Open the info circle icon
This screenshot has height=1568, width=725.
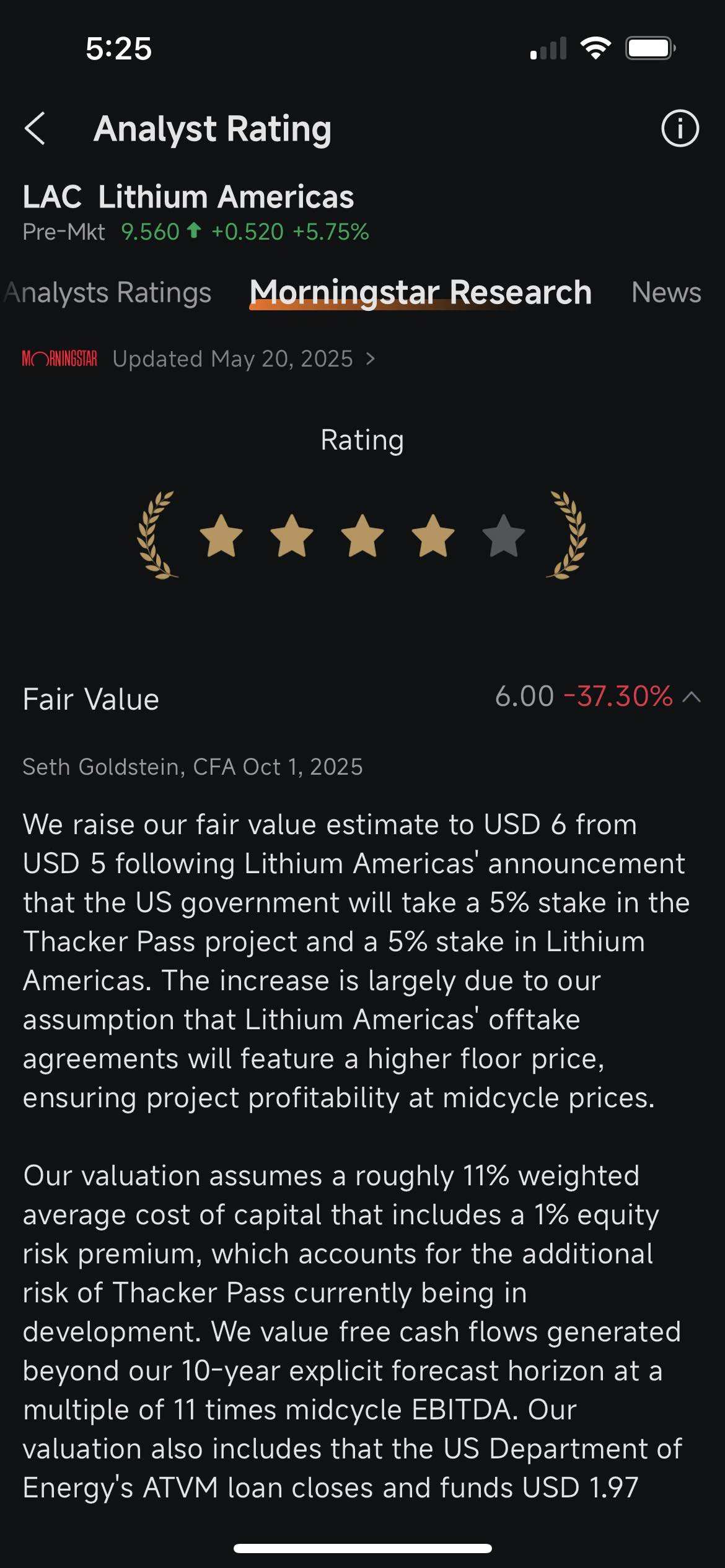click(680, 129)
